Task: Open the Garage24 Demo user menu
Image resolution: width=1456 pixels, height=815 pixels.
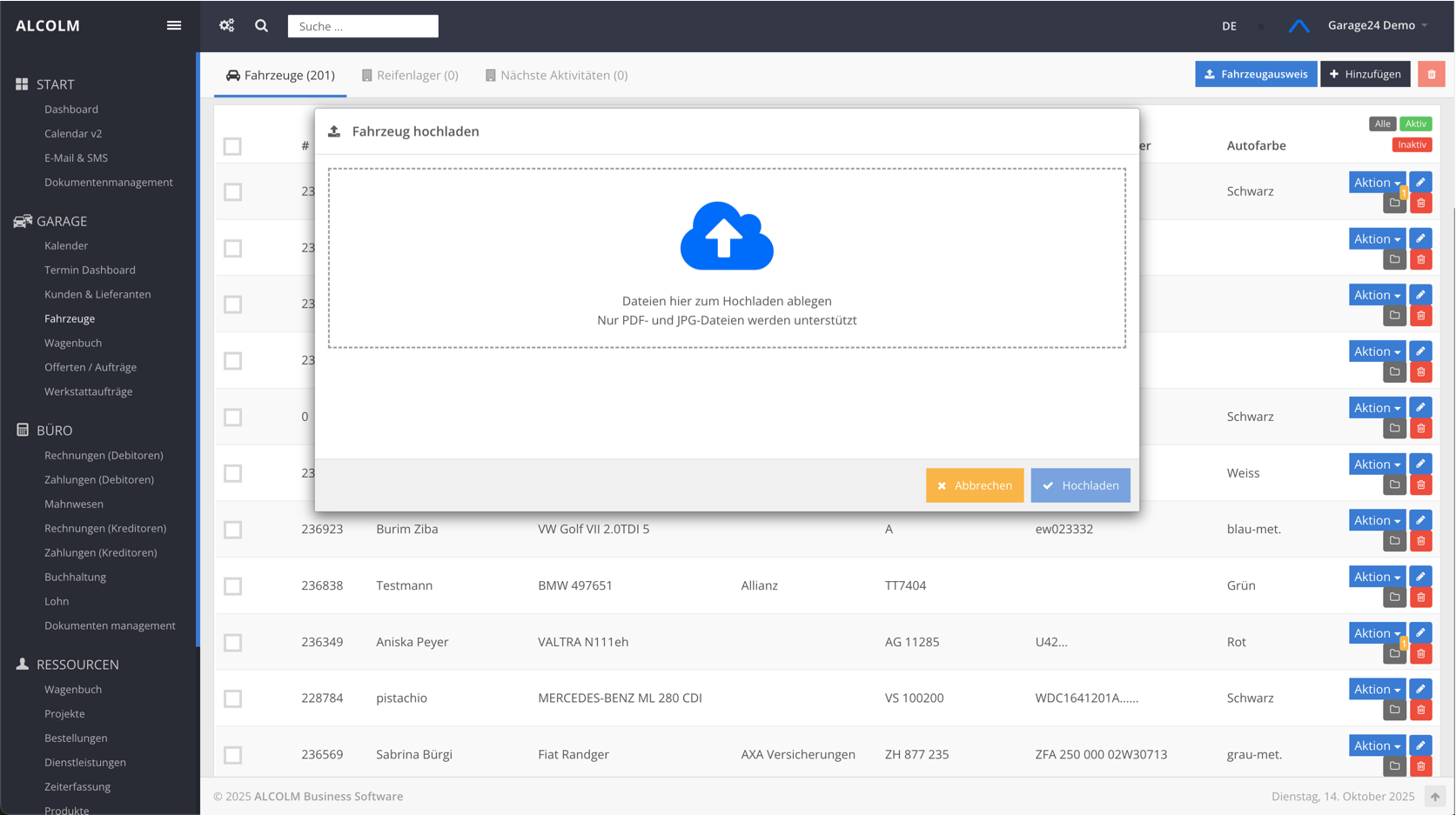Action: [1377, 26]
